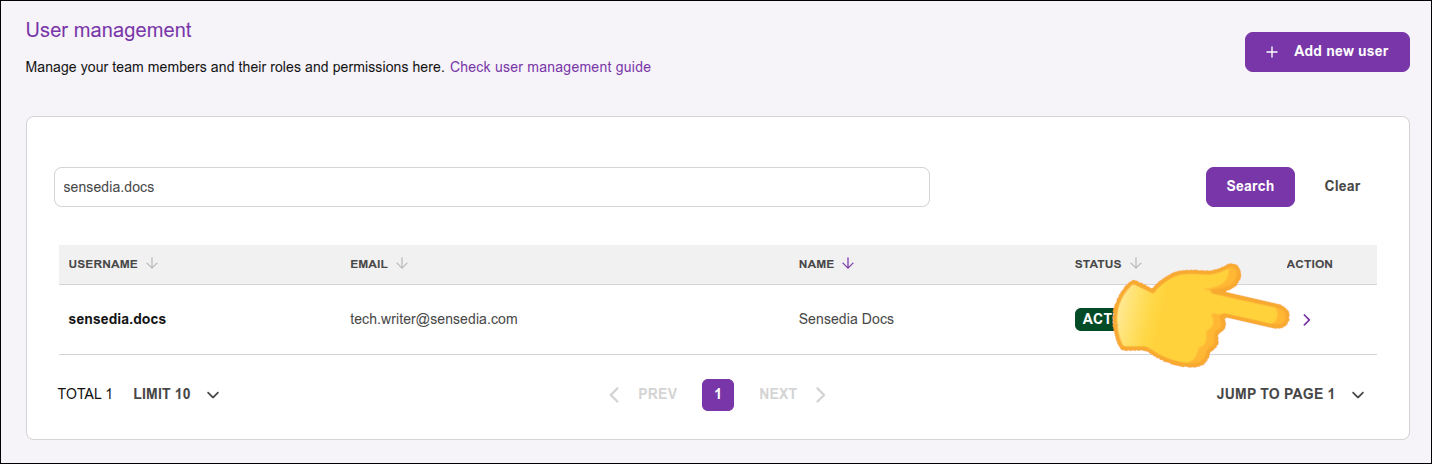Click the ACTION column header
The height and width of the screenshot is (464, 1432).
(x=1309, y=264)
